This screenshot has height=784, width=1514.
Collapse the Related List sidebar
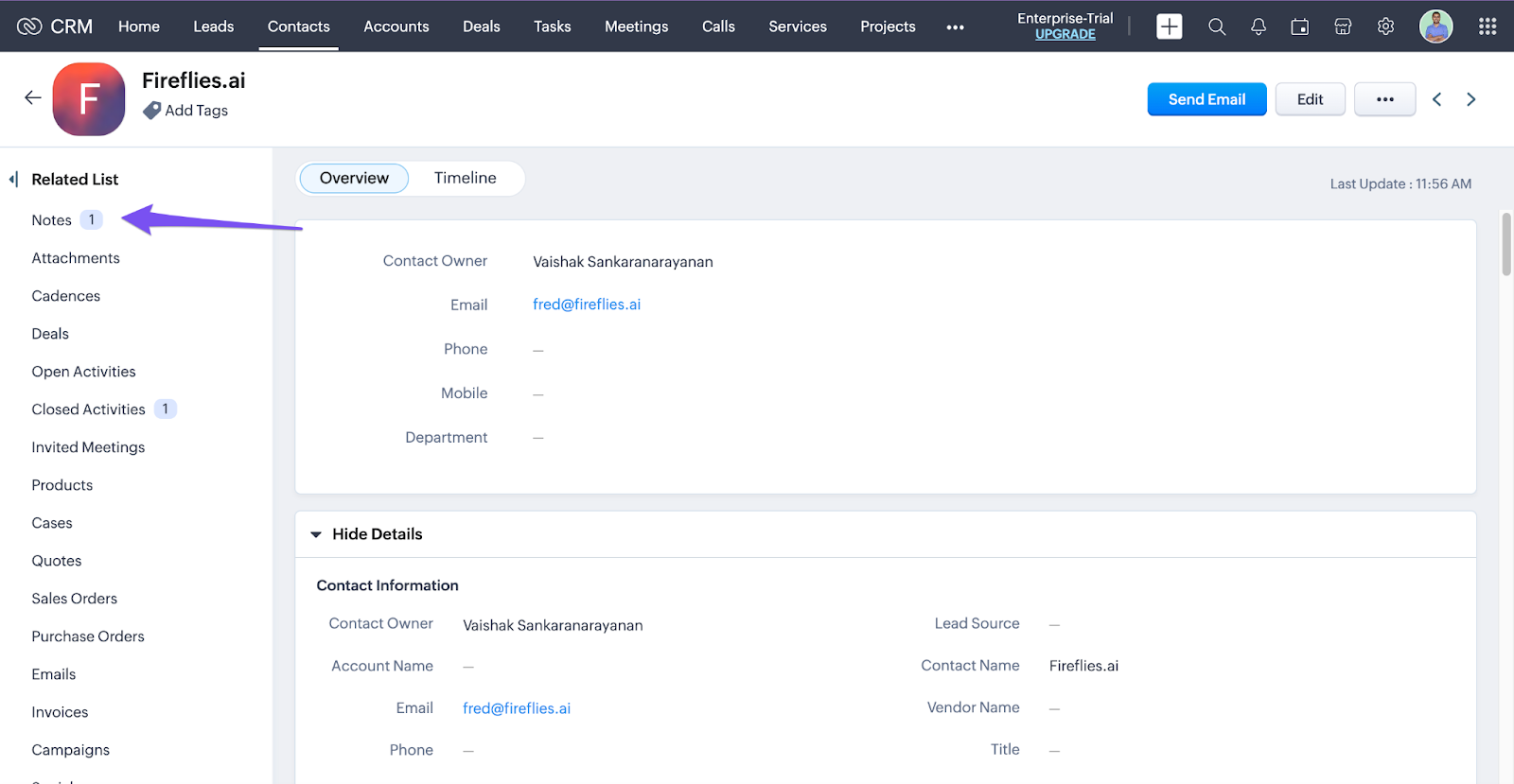[x=13, y=179]
